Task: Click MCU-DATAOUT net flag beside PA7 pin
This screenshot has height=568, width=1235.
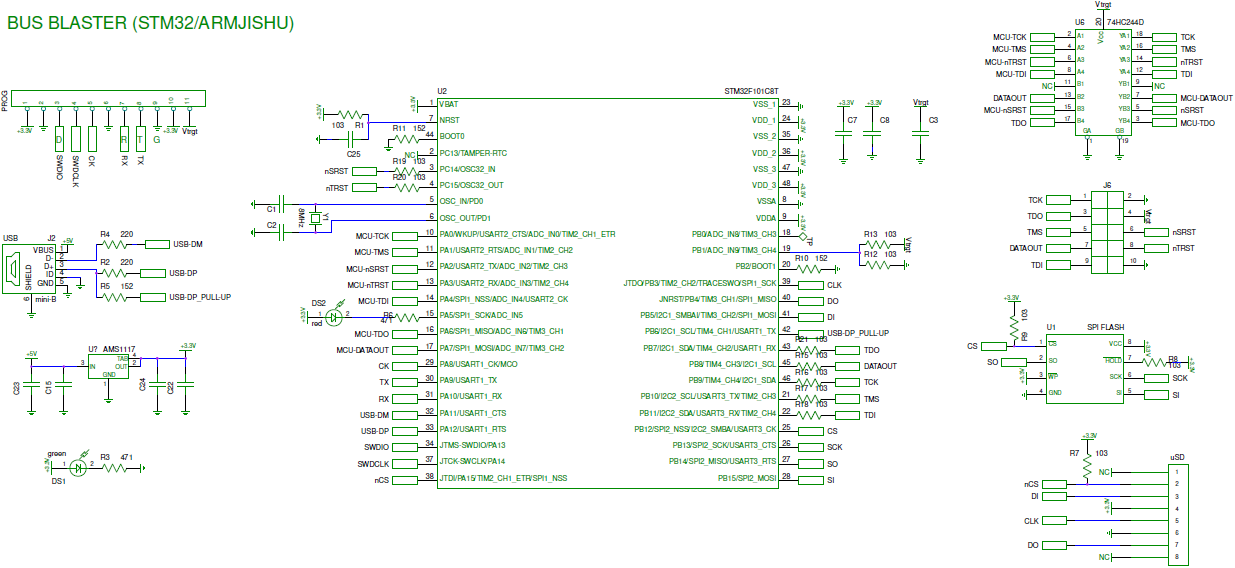Action: [403, 349]
